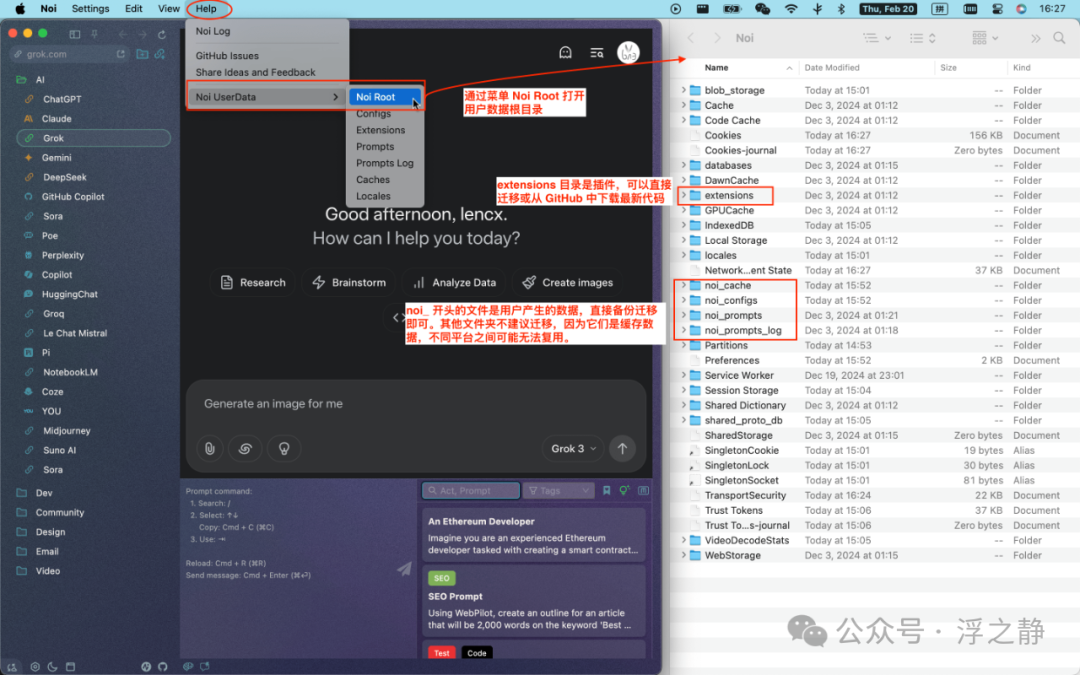Sort Finder list by Date Modified column
This screenshot has height=675, width=1080.
coord(832,68)
